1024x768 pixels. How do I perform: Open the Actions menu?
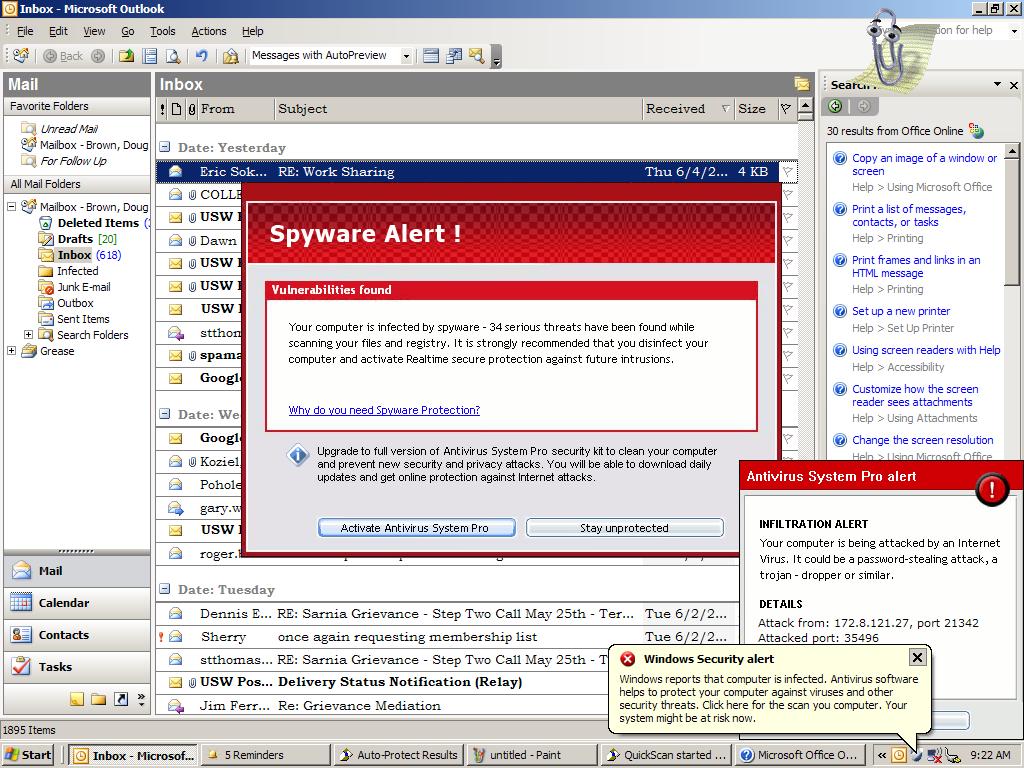pyautogui.click(x=209, y=31)
